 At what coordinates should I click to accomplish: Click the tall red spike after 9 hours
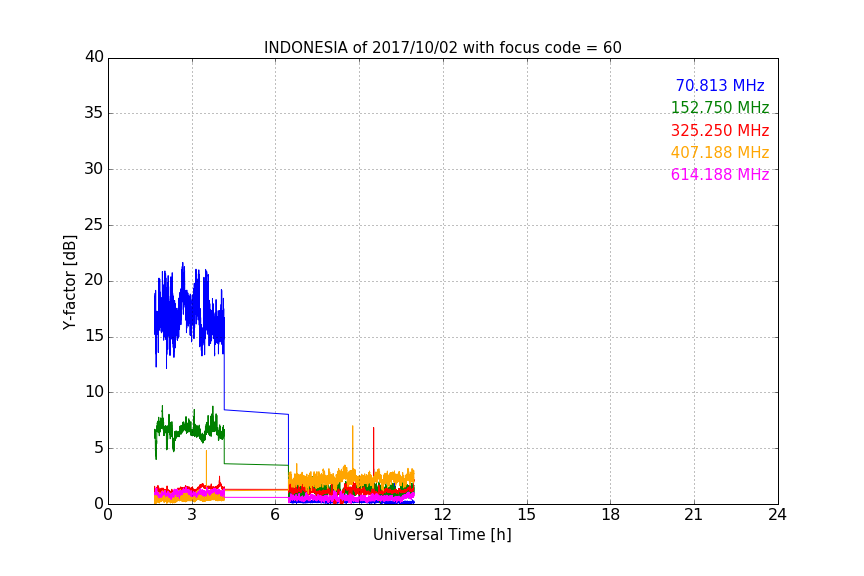[x=374, y=449]
